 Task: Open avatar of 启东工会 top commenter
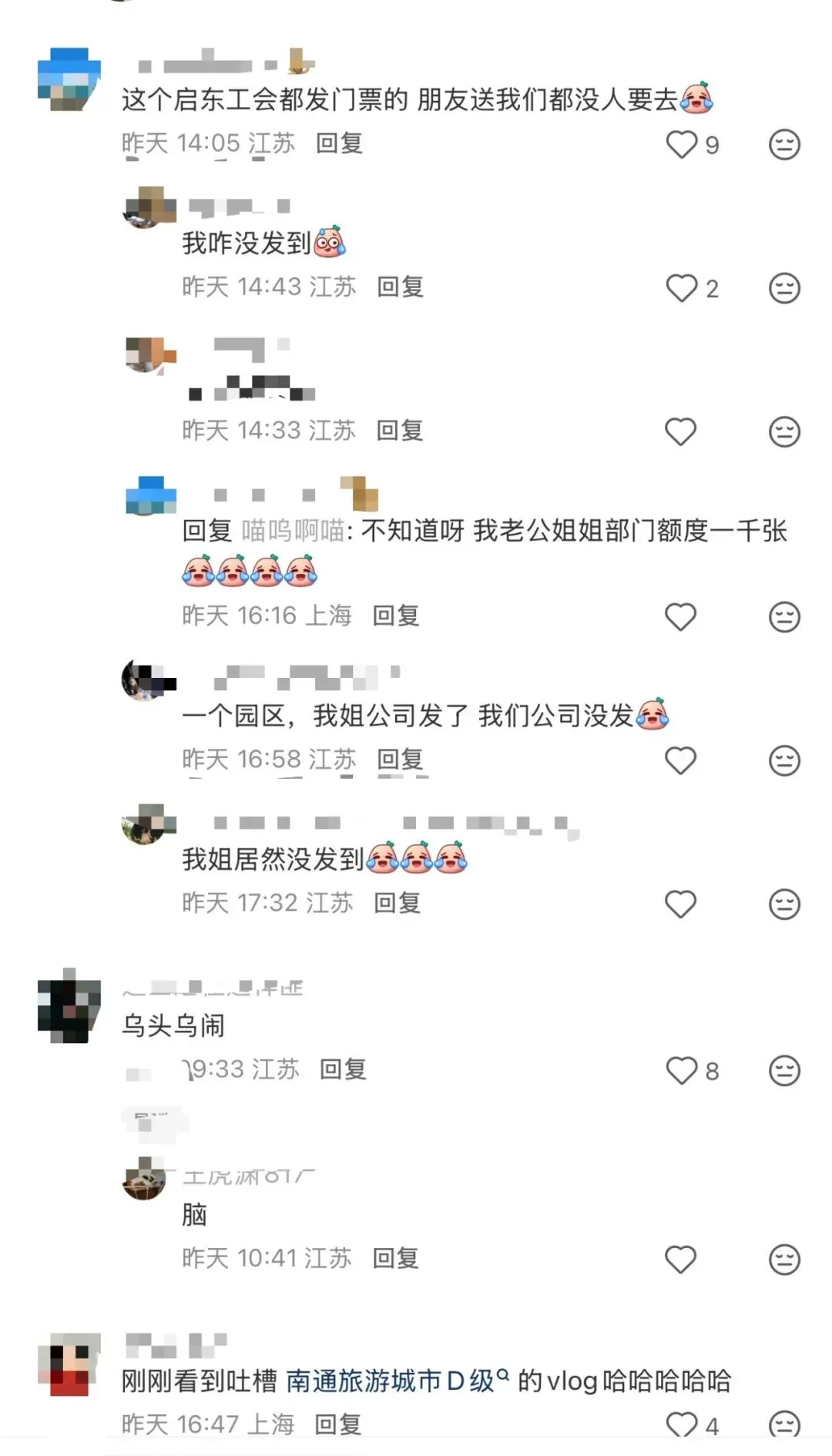(69, 79)
